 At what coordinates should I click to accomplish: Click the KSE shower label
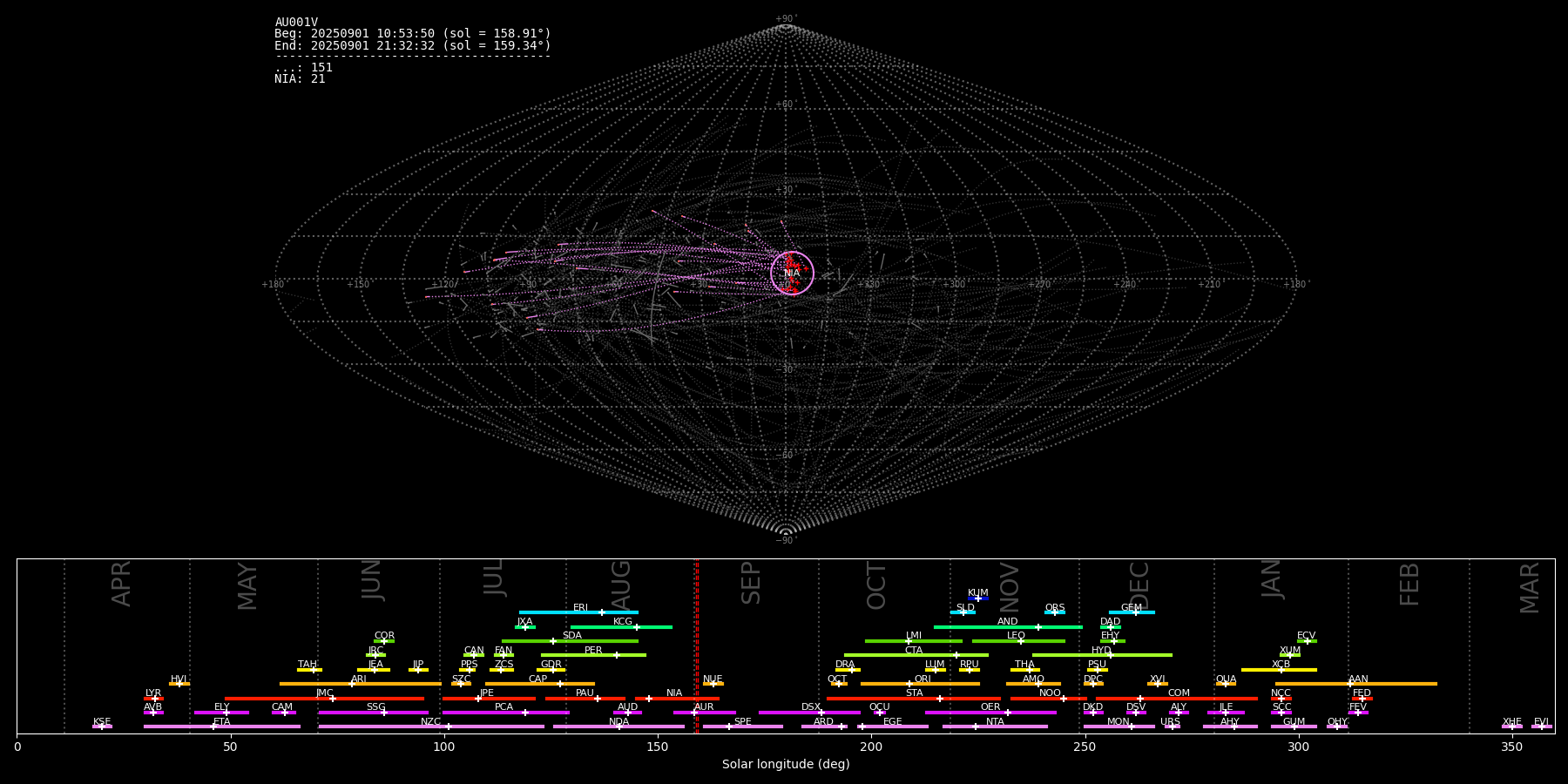tap(102, 721)
